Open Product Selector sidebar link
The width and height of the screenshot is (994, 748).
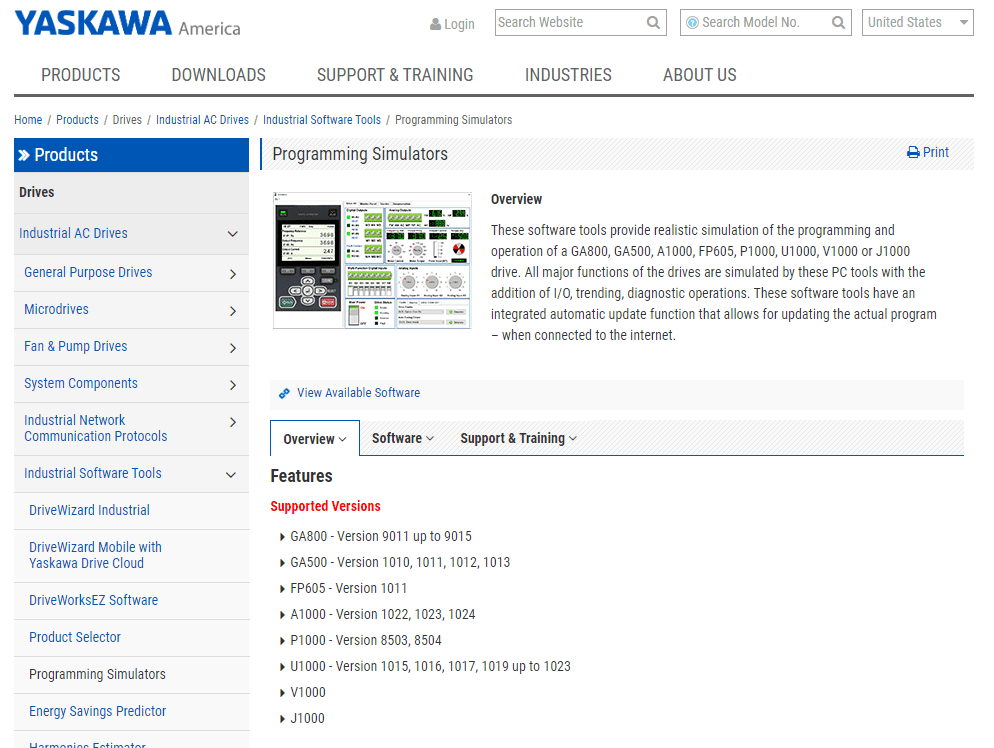pos(75,637)
